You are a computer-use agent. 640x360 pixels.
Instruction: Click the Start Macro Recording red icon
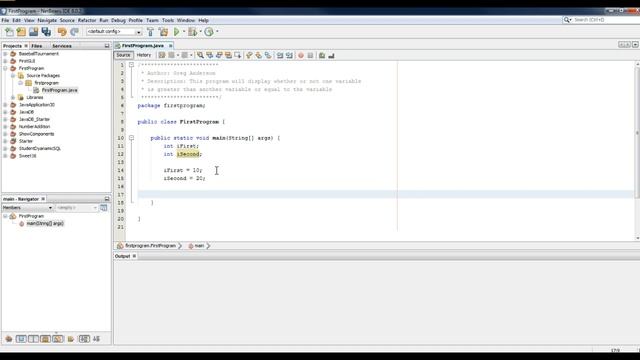tap(301, 55)
